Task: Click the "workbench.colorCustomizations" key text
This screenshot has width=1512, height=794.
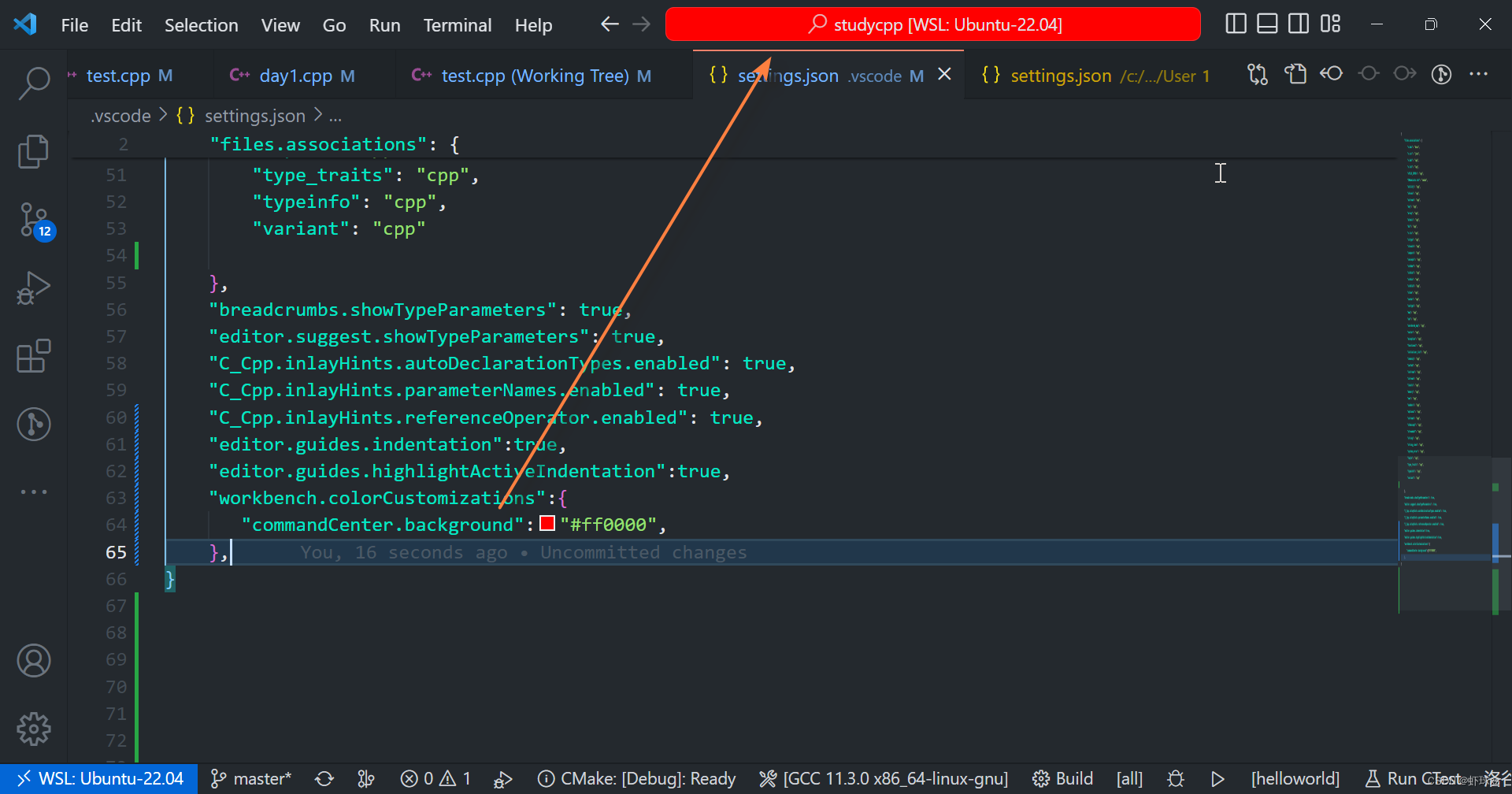Action: pos(377,498)
